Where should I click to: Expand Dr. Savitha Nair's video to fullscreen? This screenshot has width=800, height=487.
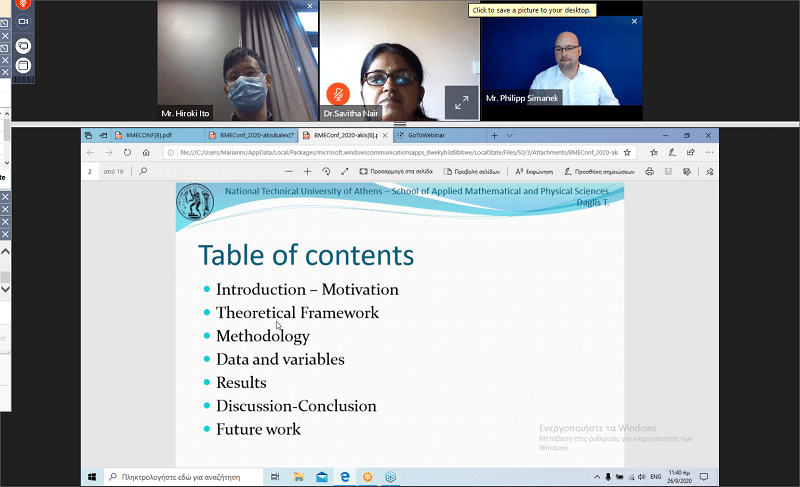click(461, 102)
